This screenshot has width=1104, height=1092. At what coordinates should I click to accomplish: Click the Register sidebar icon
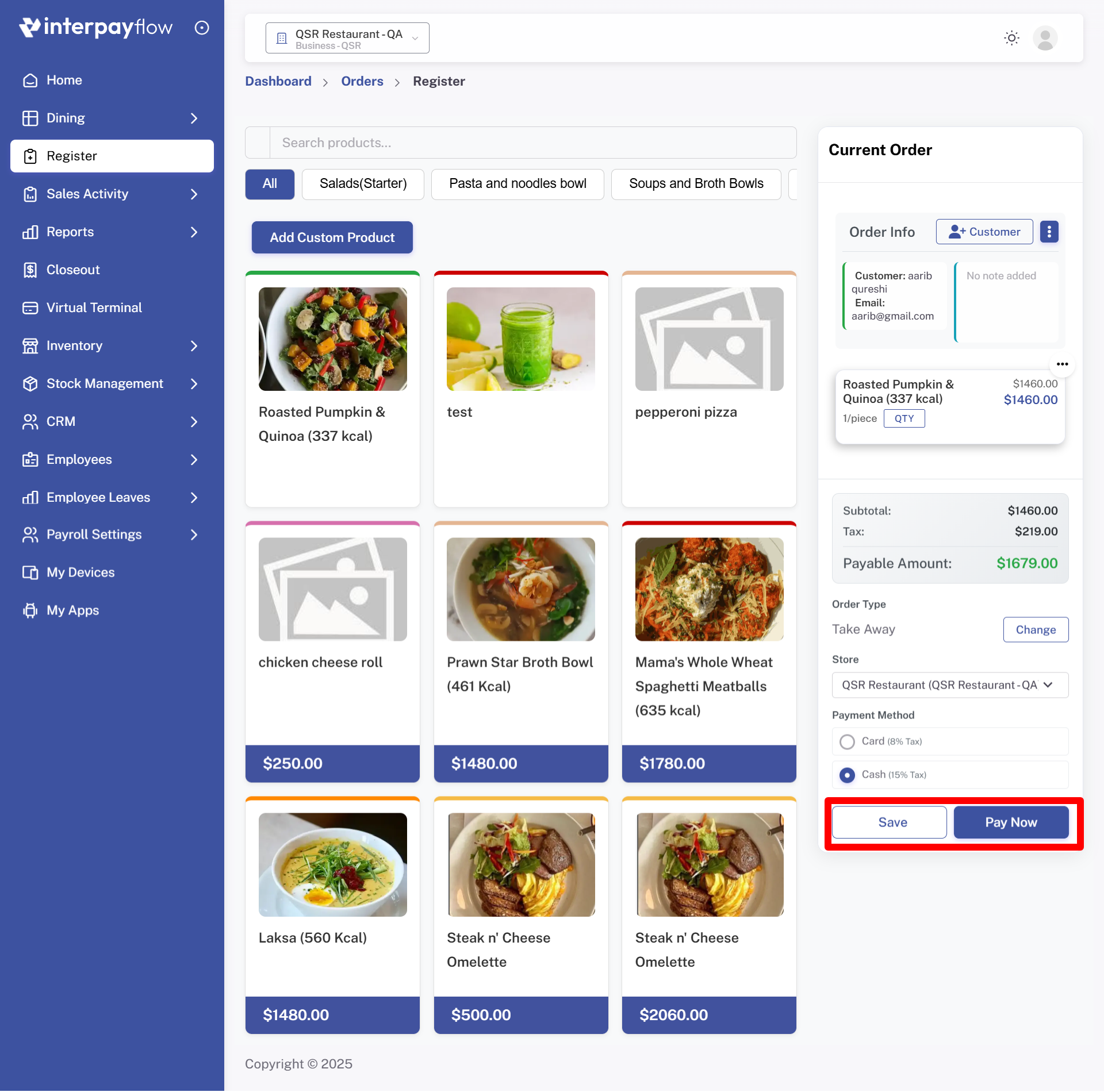point(30,156)
